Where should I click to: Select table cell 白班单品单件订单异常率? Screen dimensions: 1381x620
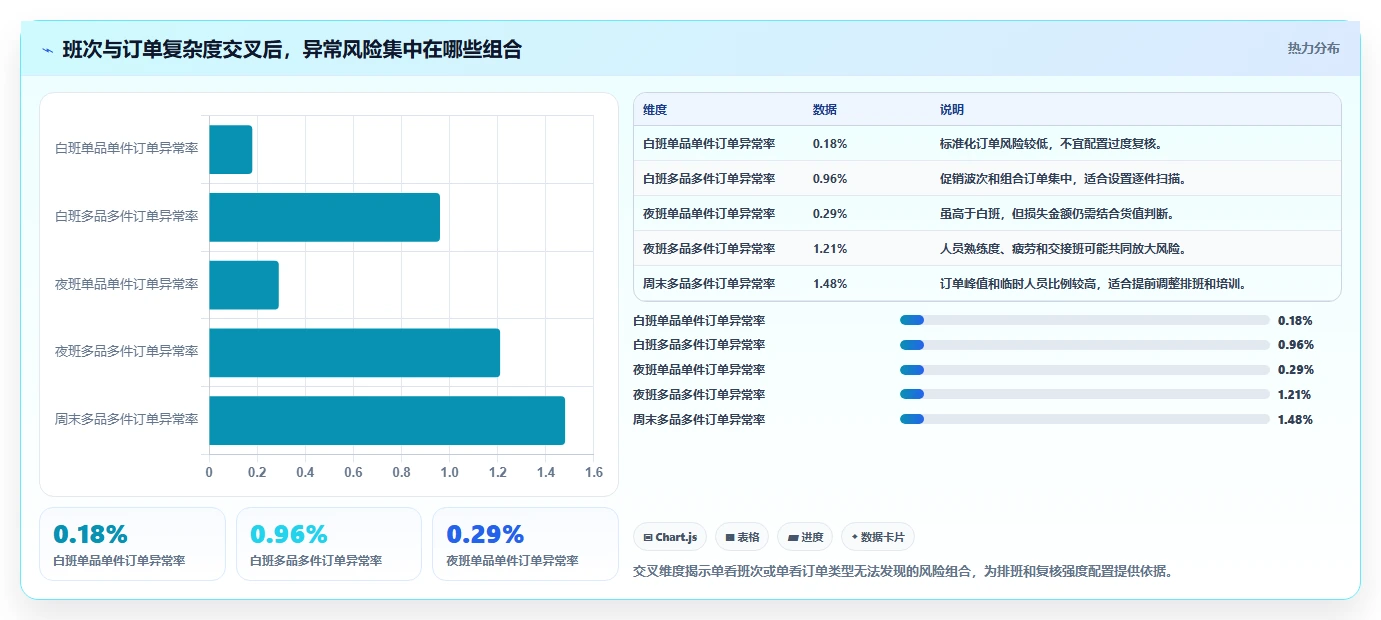[x=709, y=144]
